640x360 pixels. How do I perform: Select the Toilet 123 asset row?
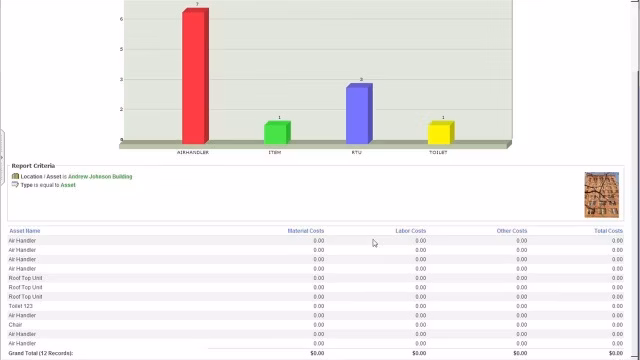[x=316, y=306]
